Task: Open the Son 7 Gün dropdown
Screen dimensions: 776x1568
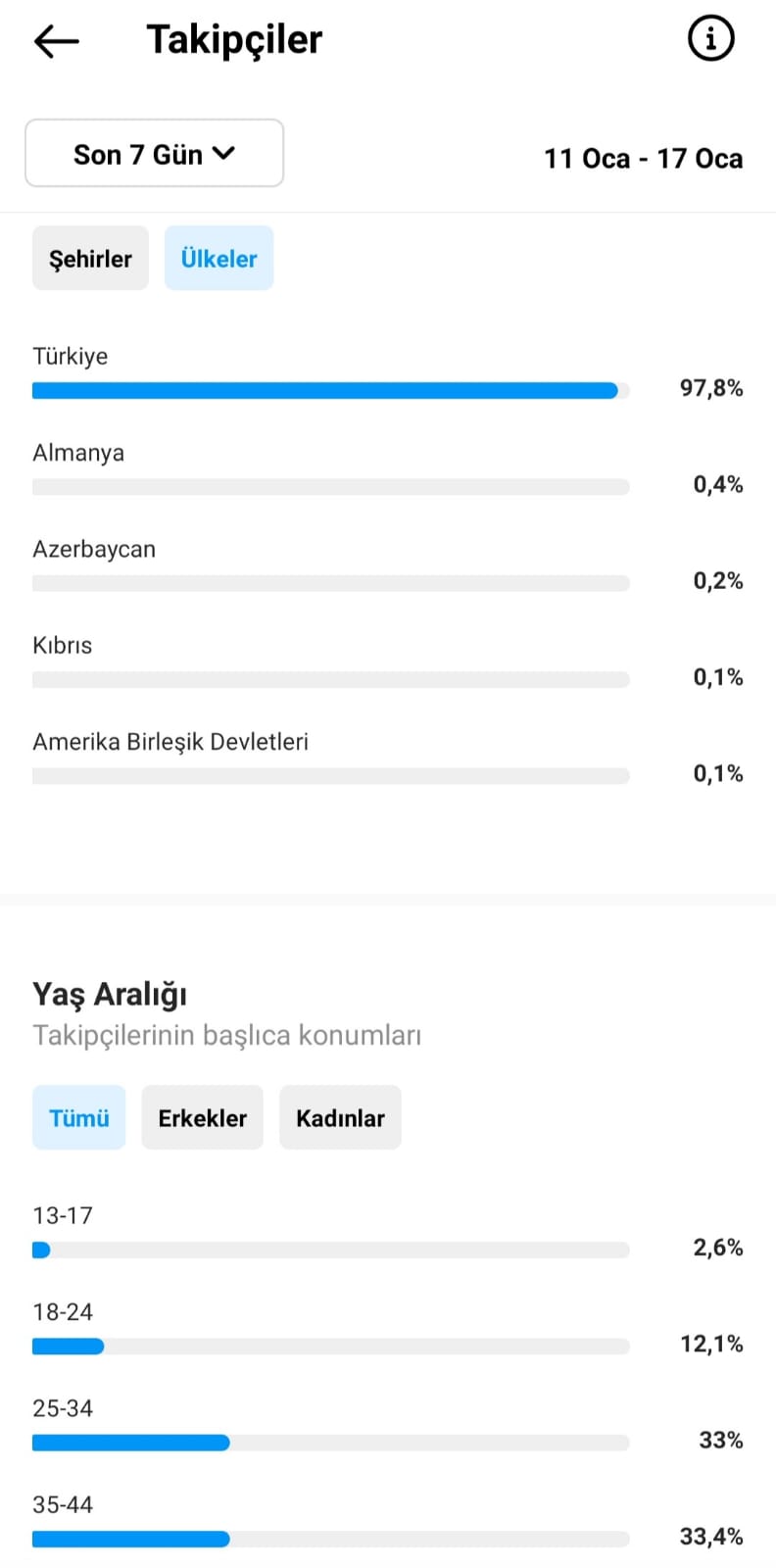Action: coord(154,153)
